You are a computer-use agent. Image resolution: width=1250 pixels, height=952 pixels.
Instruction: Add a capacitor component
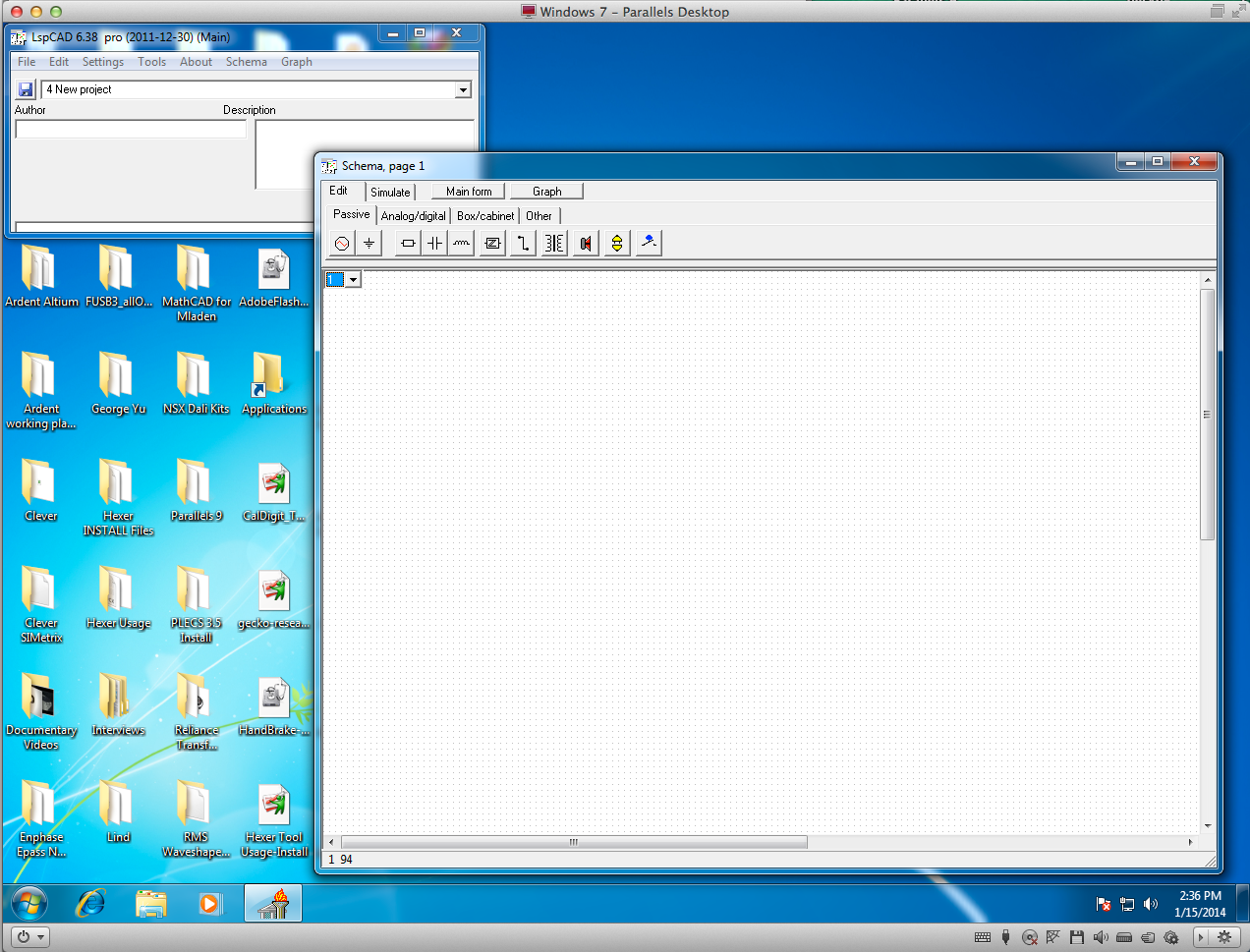(434, 243)
